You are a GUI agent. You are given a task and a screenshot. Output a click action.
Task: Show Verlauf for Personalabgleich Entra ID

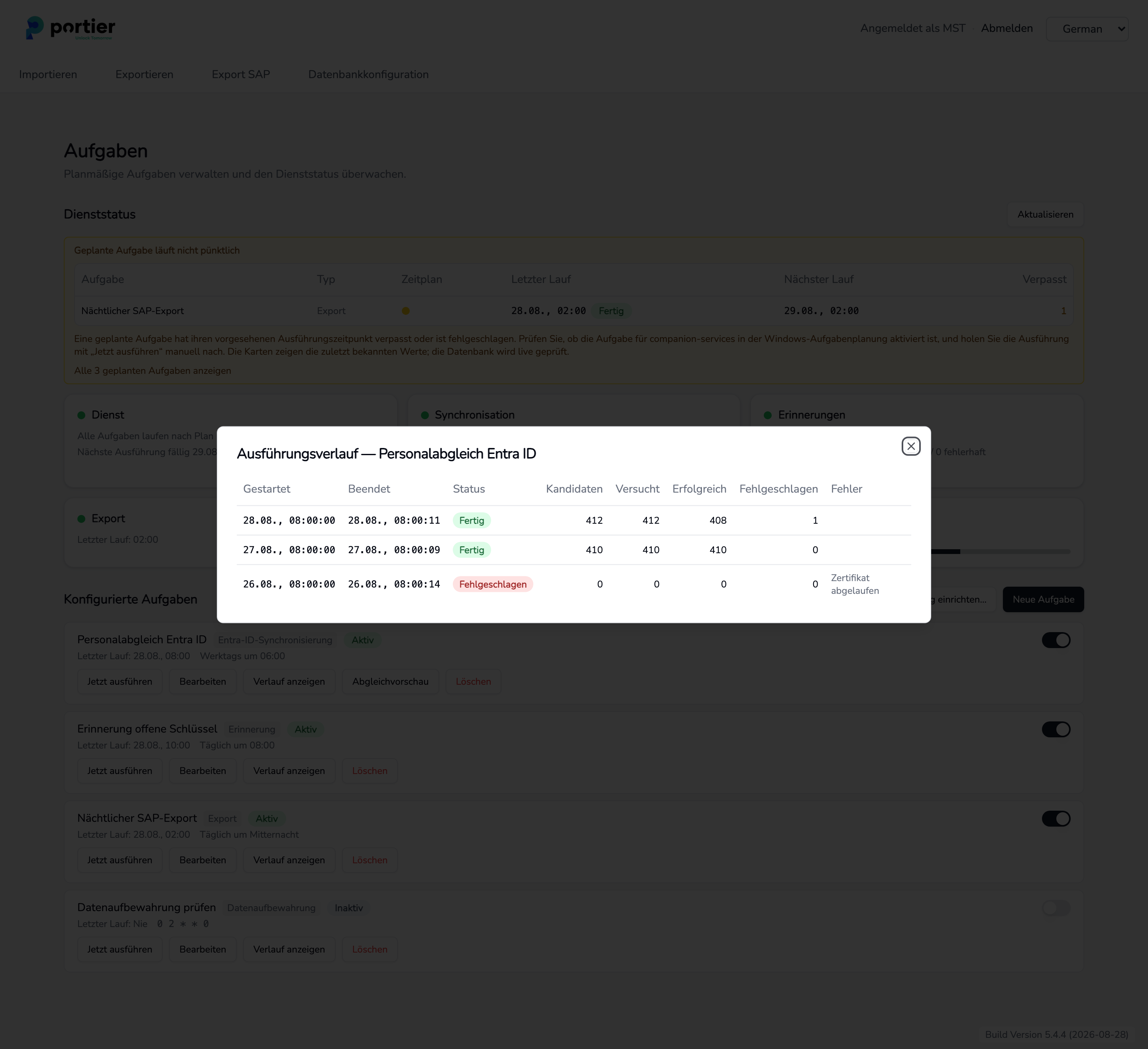click(289, 682)
